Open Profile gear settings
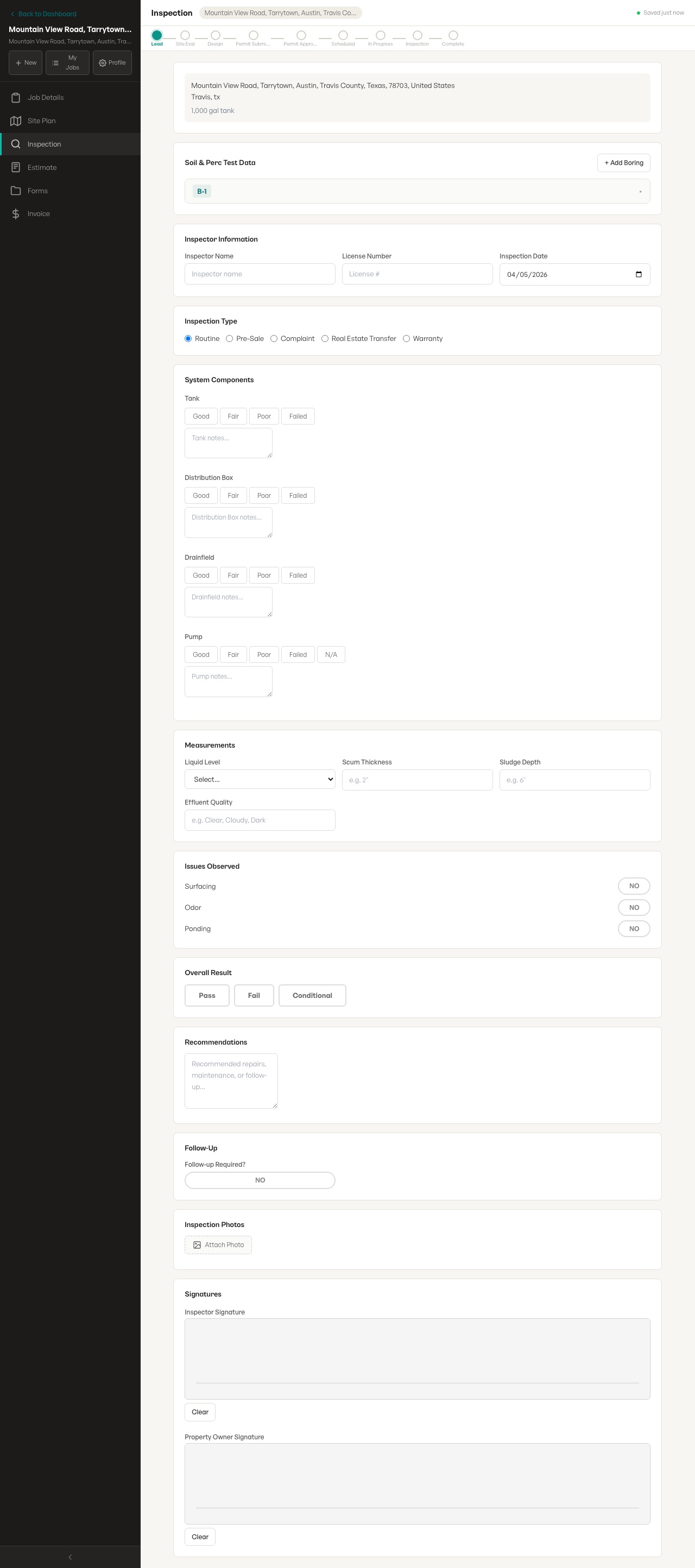 click(x=112, y=62)
